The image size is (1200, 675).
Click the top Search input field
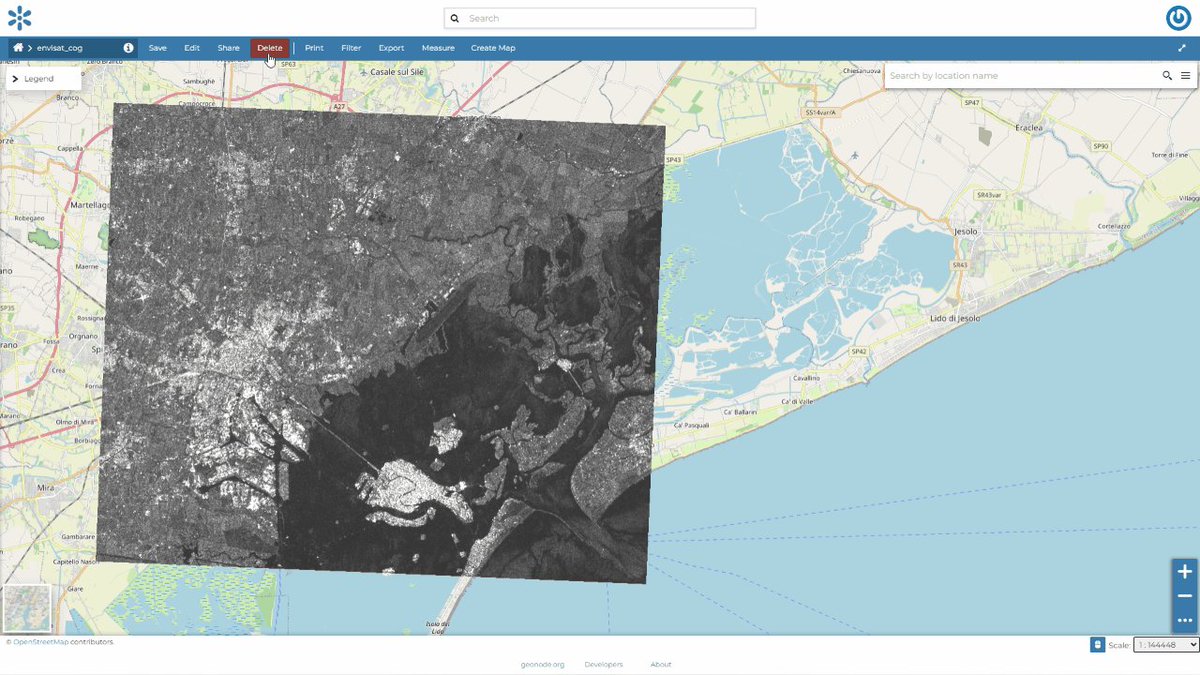[600, 18]
